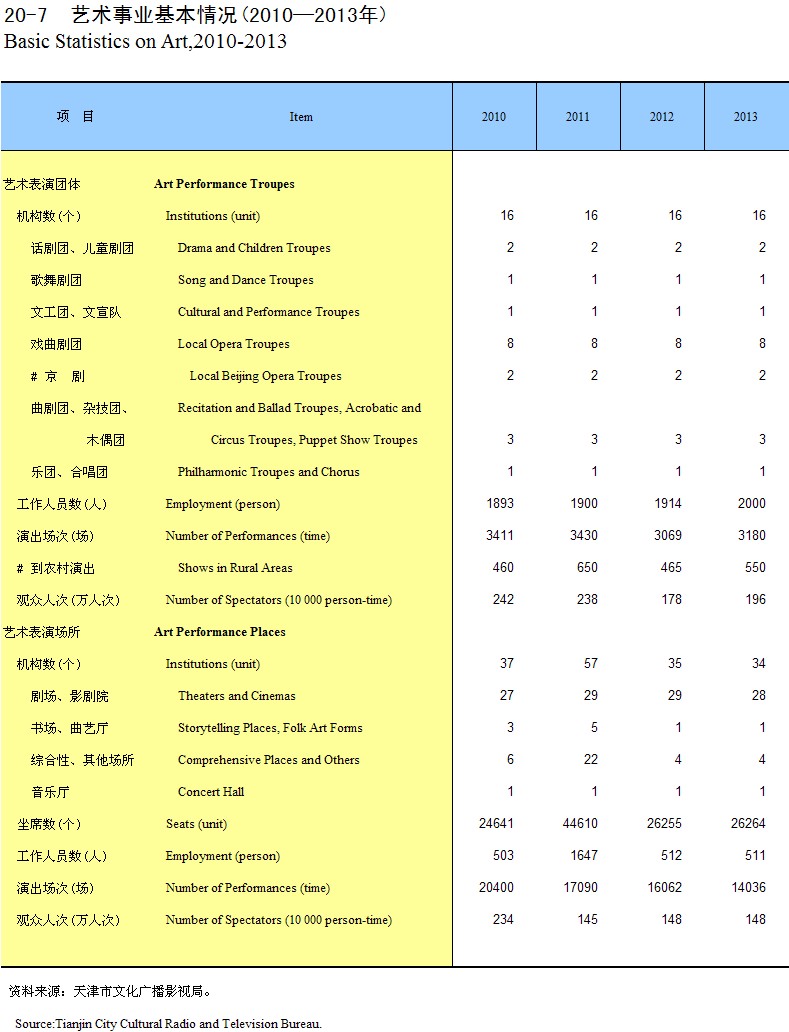
Task: Click the 'Basic Statistics on Art,2010-2013' title
Action: click(x=146, y=42)
